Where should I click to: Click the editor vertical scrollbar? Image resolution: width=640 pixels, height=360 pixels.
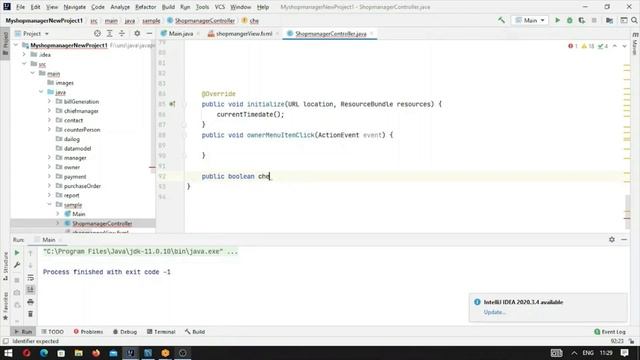627,213
